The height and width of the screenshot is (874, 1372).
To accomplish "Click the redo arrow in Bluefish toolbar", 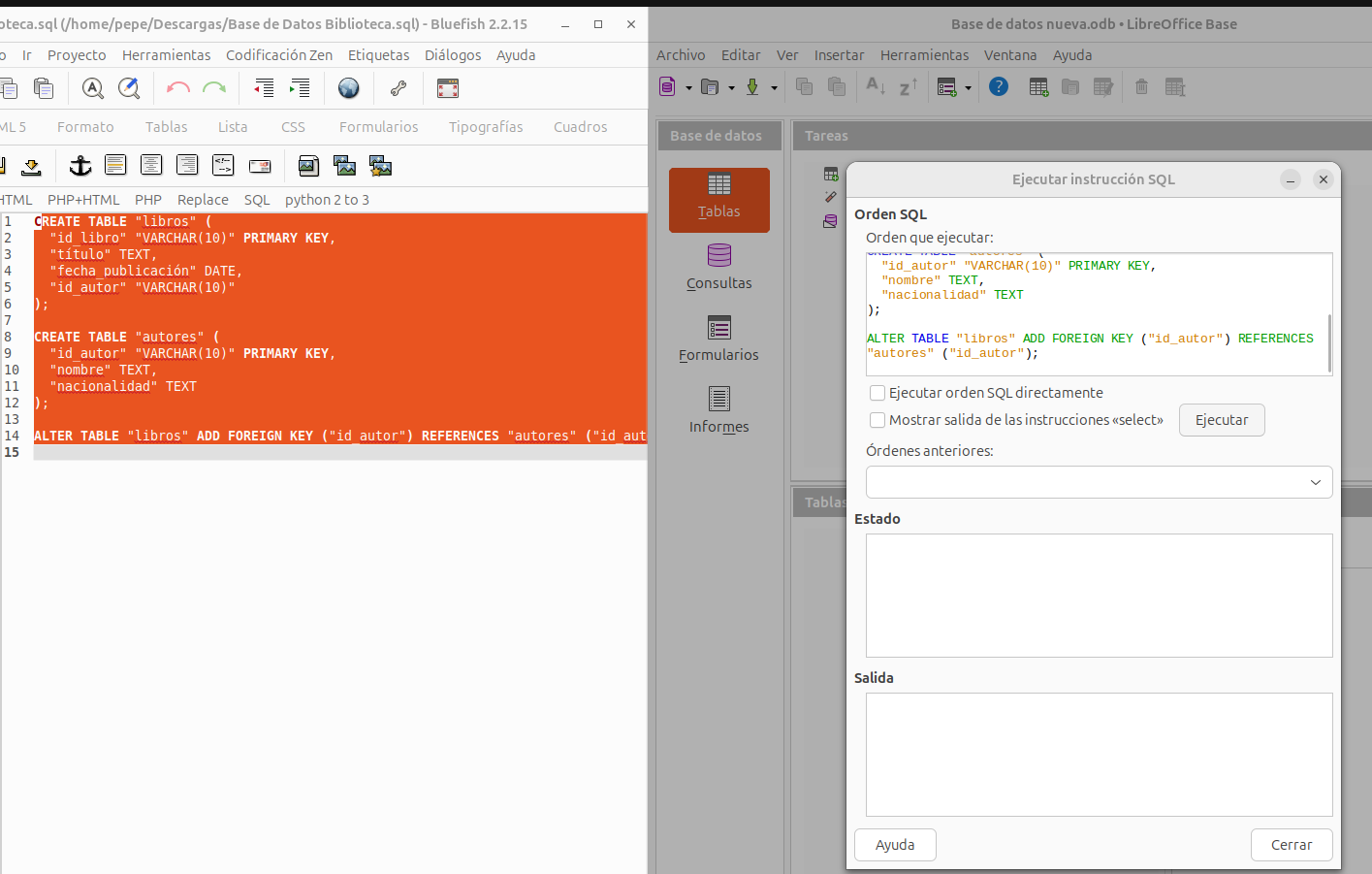I will point(214,88).
